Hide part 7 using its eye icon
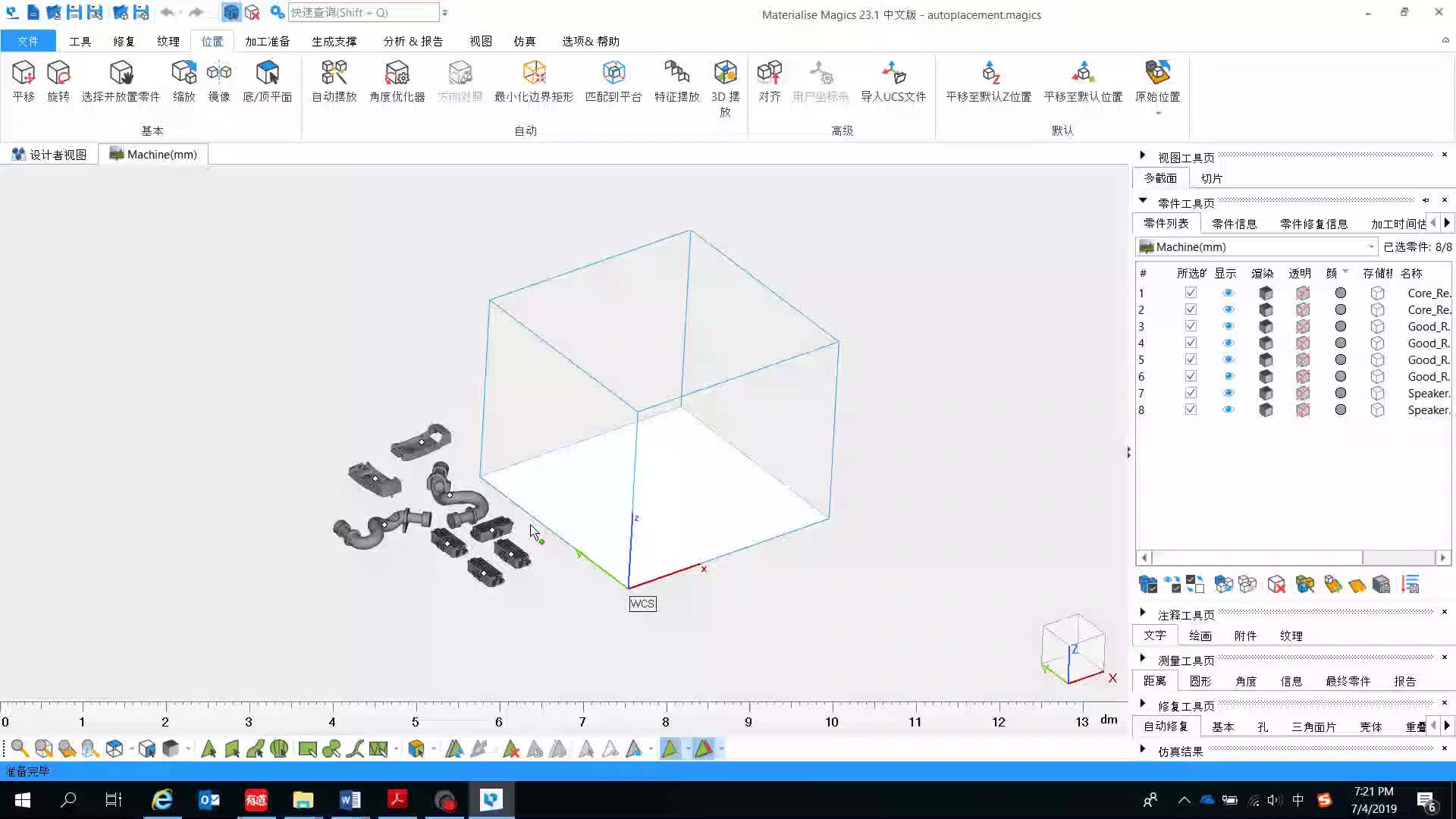The width and height of the screenshot is (1456, 819). 1228,393
